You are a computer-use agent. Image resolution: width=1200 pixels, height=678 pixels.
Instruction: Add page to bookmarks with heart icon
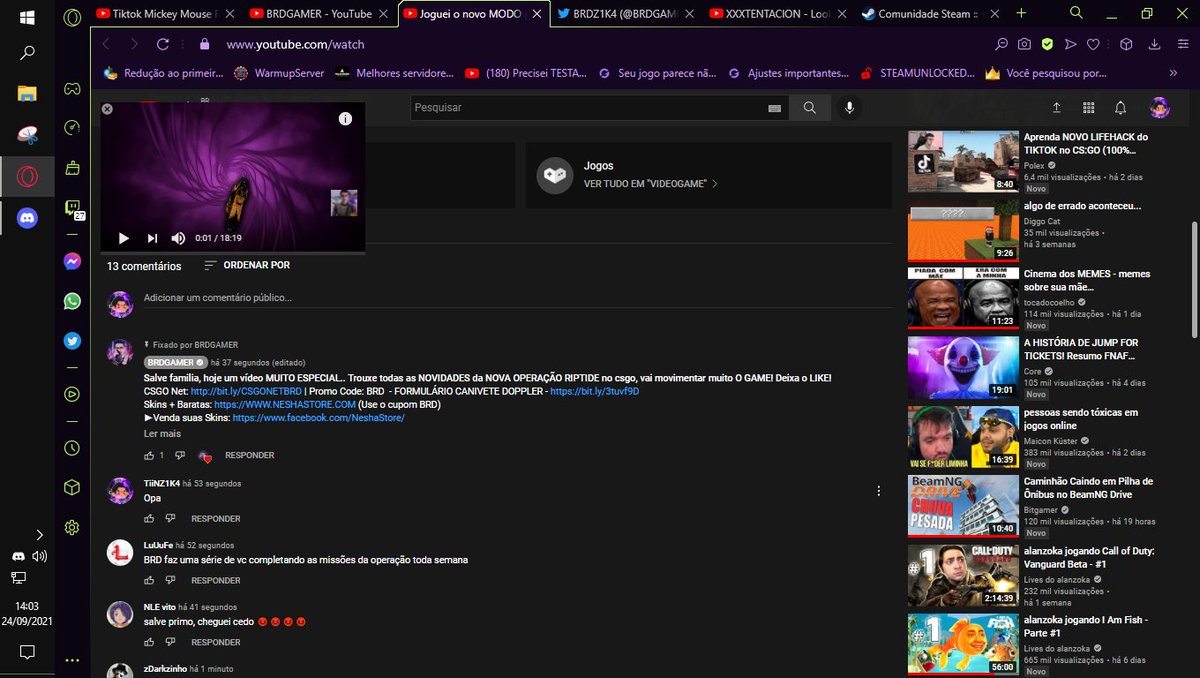1093,45
